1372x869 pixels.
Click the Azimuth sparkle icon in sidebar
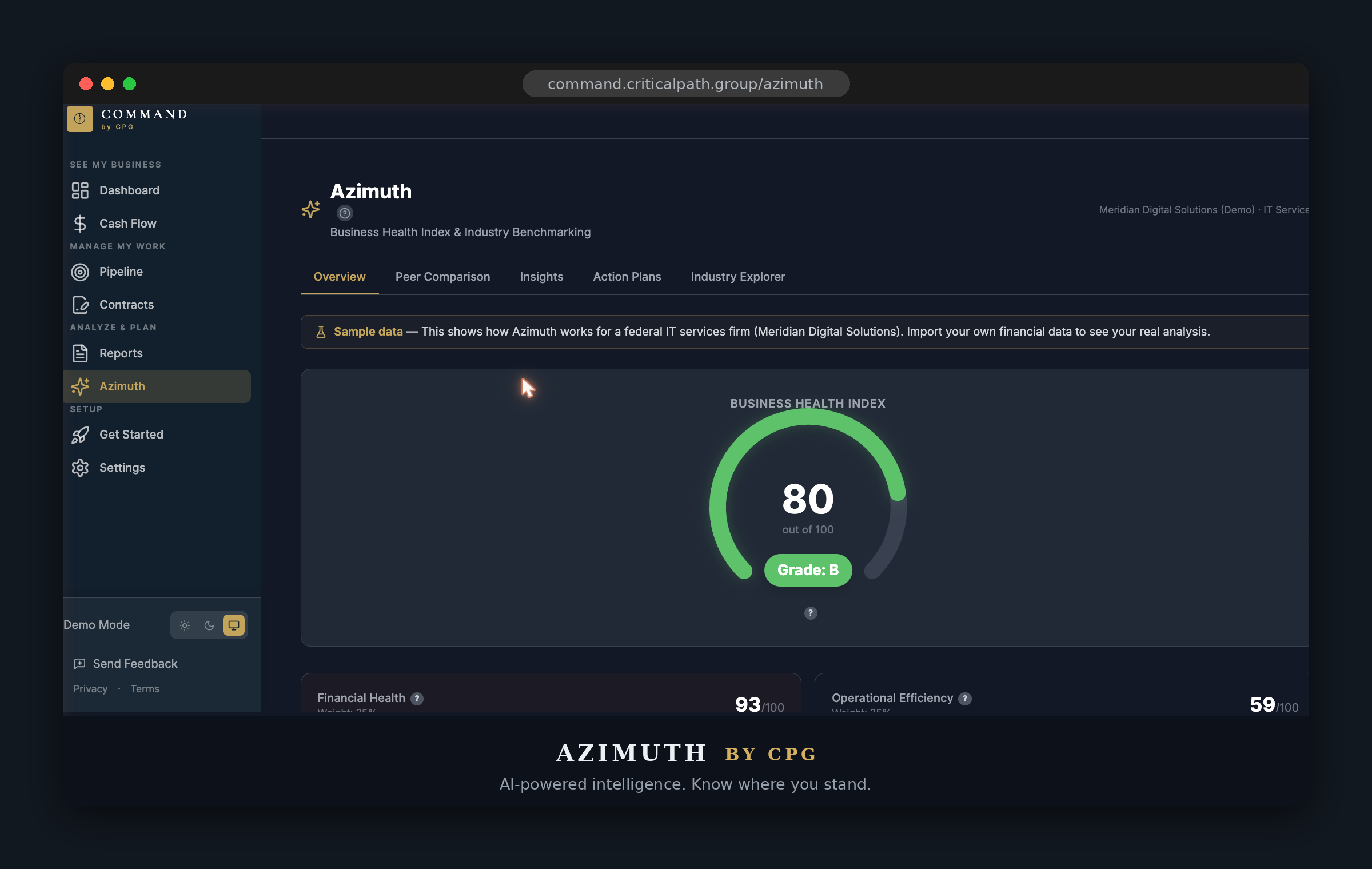coord(80,386)
